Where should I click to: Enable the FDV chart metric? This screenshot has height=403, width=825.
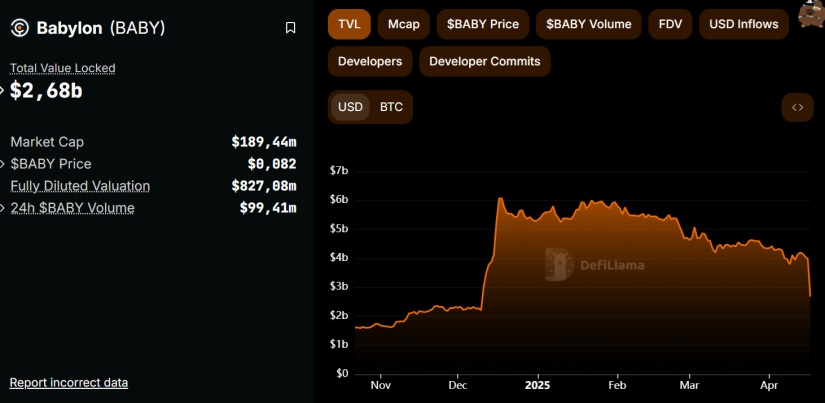click(668, 24)
